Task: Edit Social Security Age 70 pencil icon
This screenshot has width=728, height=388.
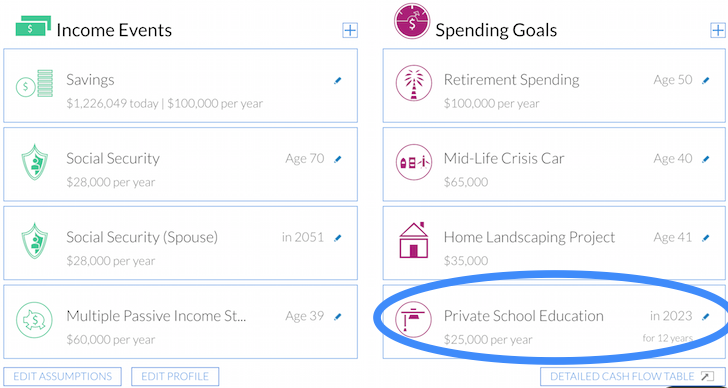Action: 338,159
